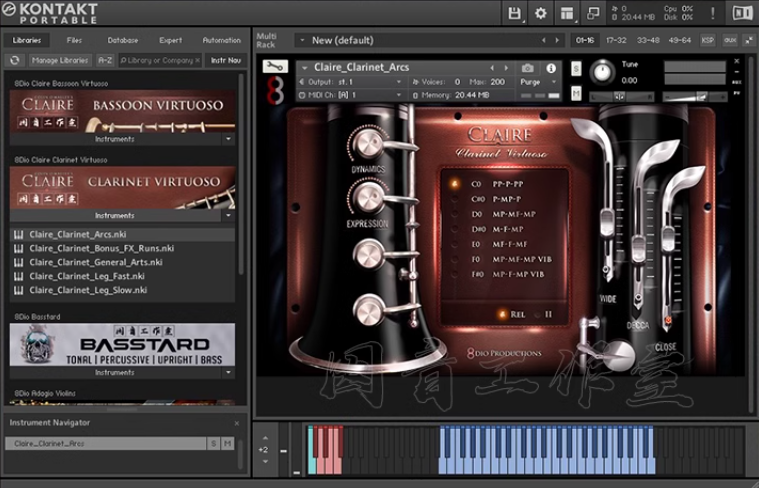Screen dimensions: 759x488
Task: Expand Clarinet Virtuoso Instruments dropdown arrow
Action: 228,215
